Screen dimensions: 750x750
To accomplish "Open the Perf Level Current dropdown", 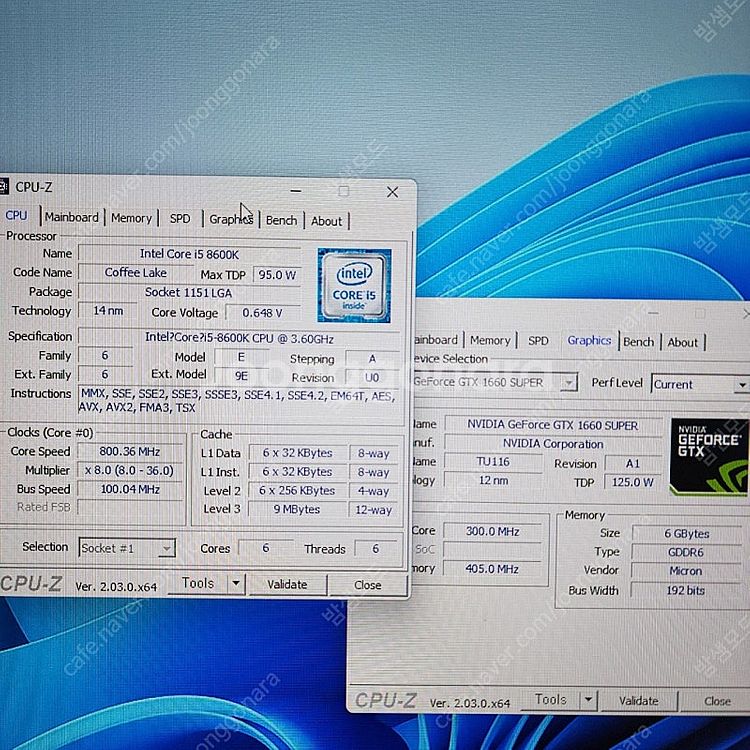I will pyautogui.click(x=701, y=385).
